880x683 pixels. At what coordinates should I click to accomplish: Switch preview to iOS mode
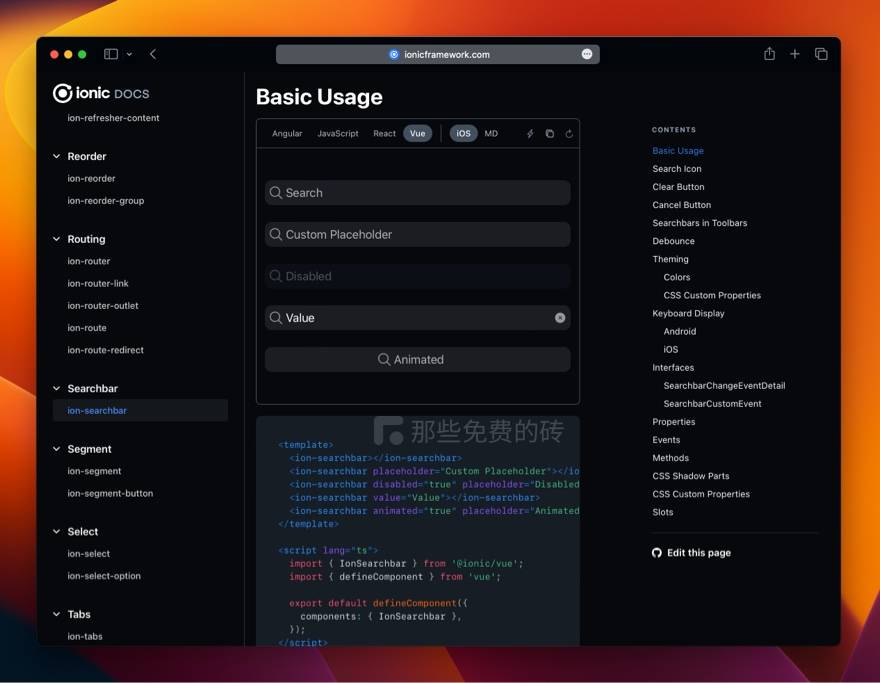coord(463,134)
